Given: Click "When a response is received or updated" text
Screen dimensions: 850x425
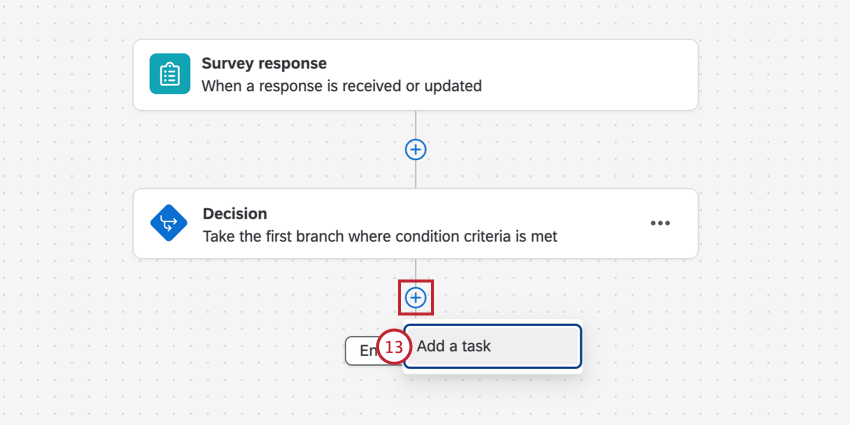Looking at the screenshot, I should point(341,86).
